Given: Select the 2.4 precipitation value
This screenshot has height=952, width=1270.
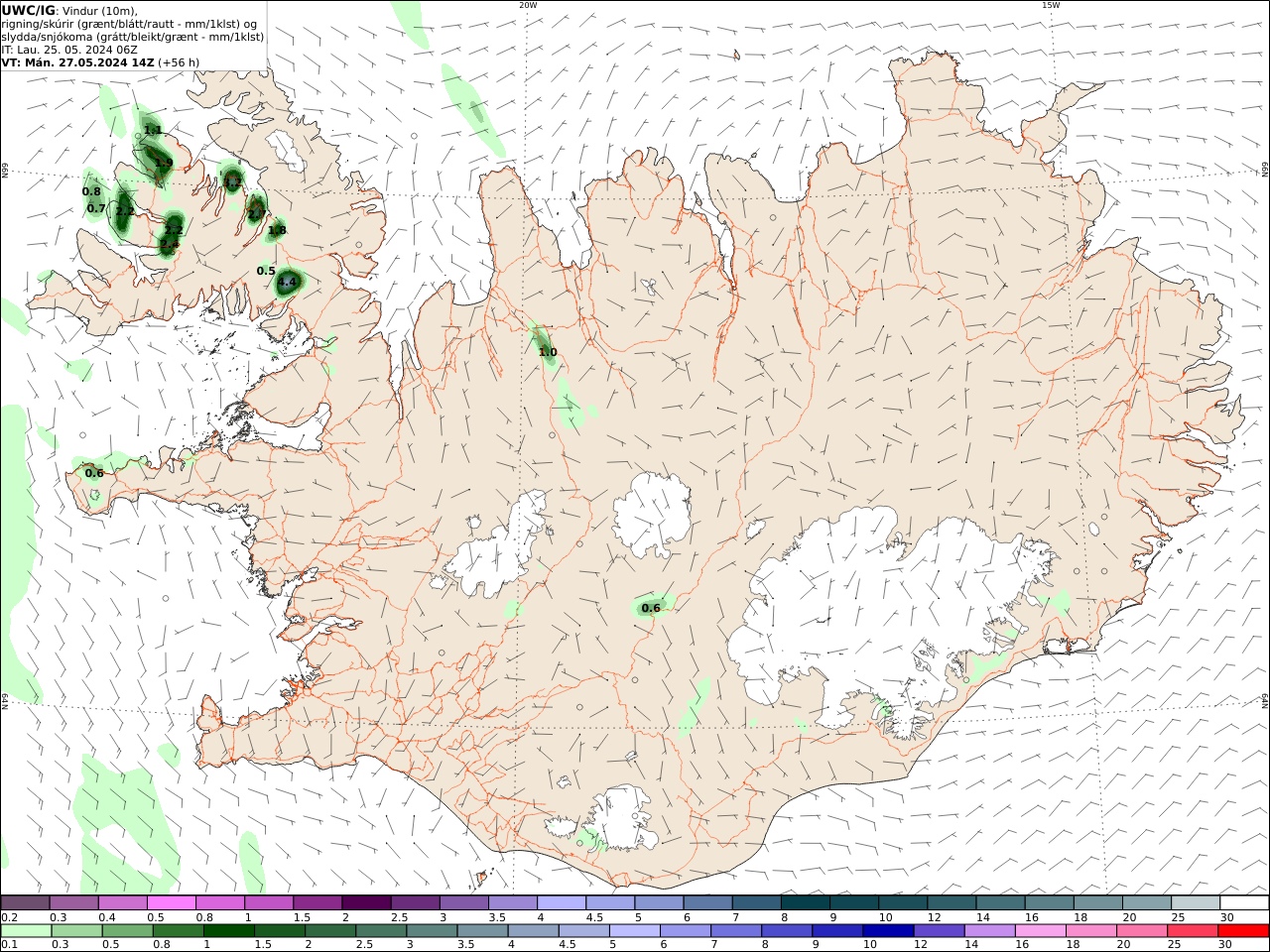Looking at the screenshot, I should [170, 244].
